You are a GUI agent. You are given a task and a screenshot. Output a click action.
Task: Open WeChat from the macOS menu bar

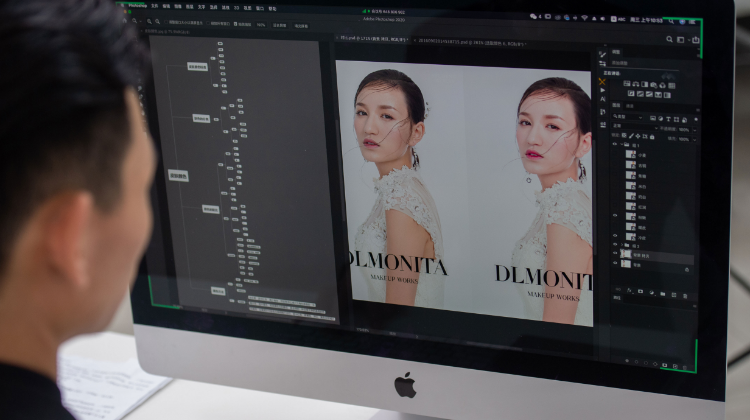[533, 16]
